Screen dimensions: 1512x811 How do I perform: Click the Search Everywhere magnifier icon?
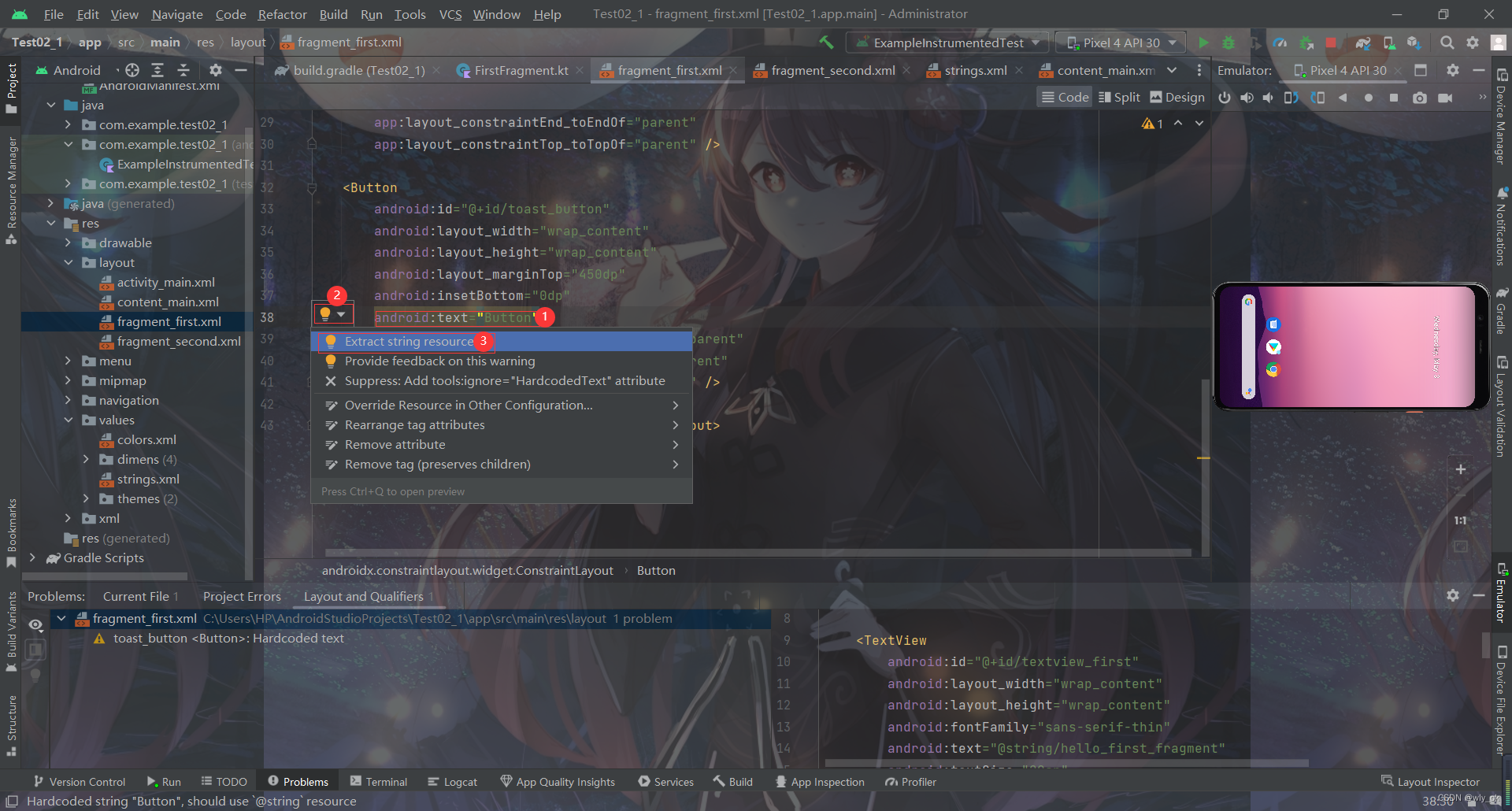coord(1447,43)
